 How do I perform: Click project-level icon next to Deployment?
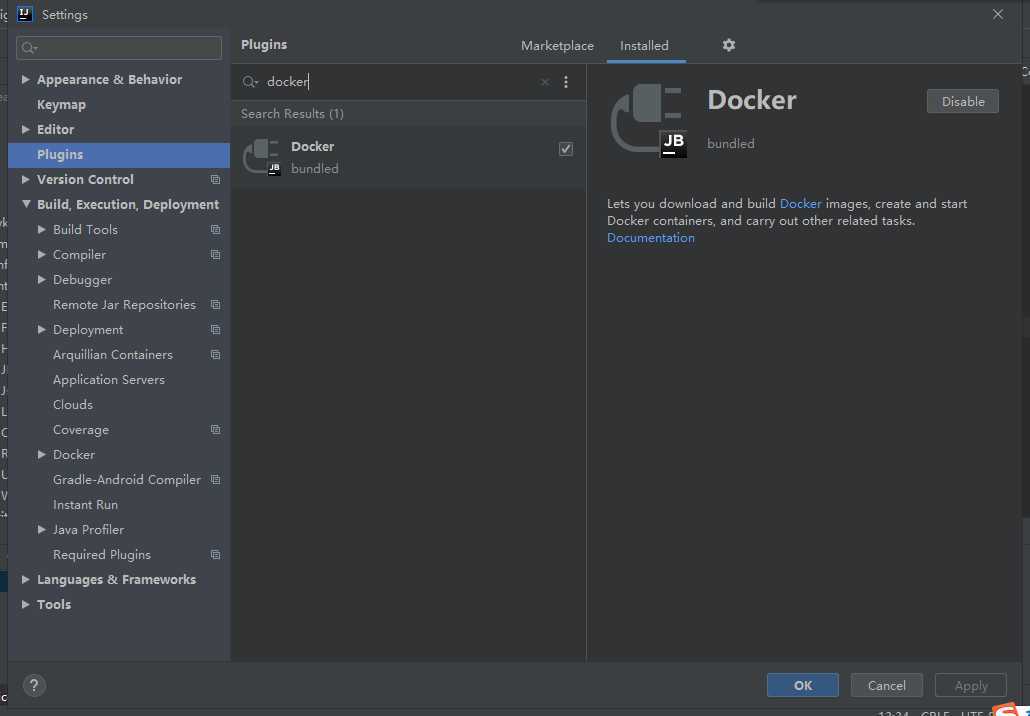pyautogui.click(x=215, y=330)
